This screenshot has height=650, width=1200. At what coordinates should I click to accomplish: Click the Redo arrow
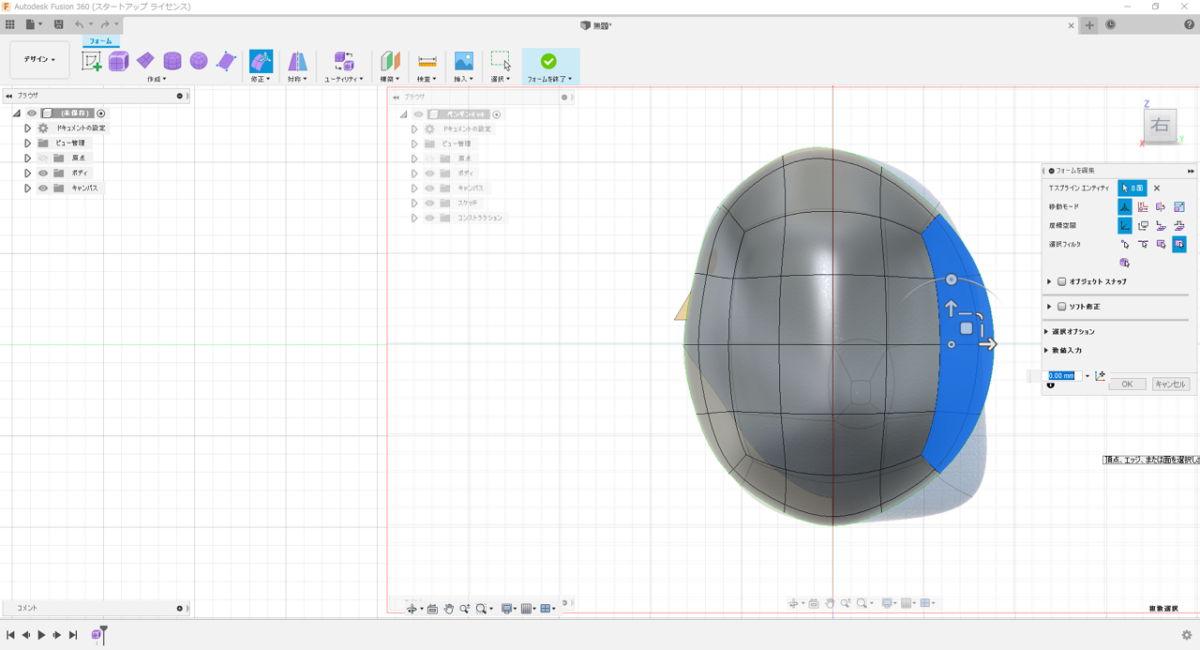(106, 24)
